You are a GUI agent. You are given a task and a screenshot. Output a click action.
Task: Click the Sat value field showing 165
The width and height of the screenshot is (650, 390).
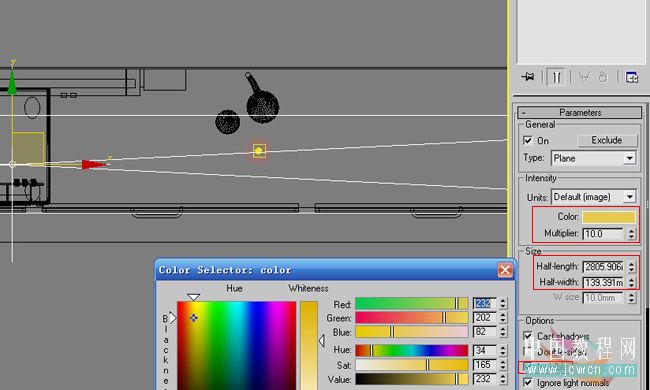(x=484, y=365)
